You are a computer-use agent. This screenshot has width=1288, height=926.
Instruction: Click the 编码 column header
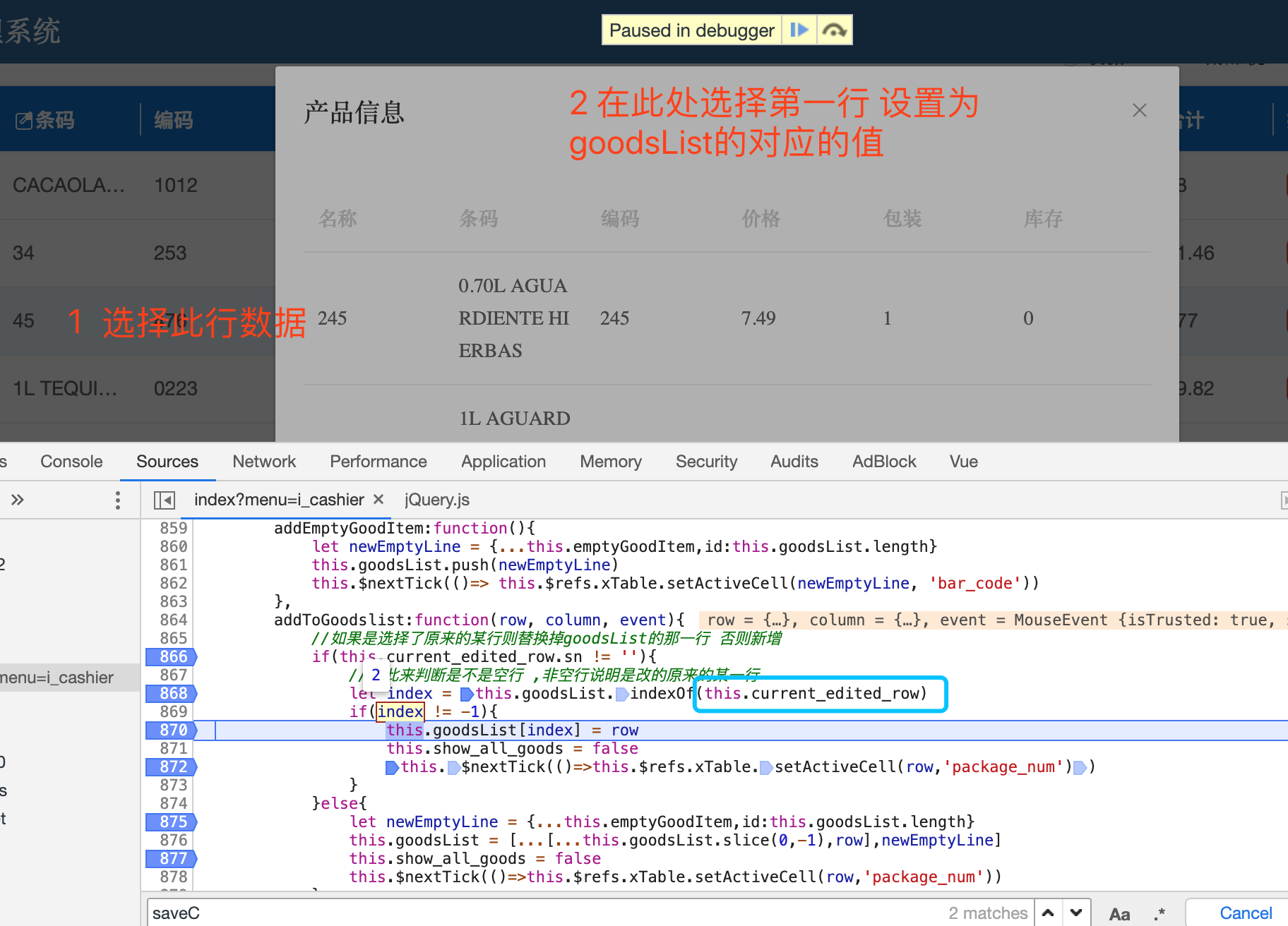[x=174, y=121]
